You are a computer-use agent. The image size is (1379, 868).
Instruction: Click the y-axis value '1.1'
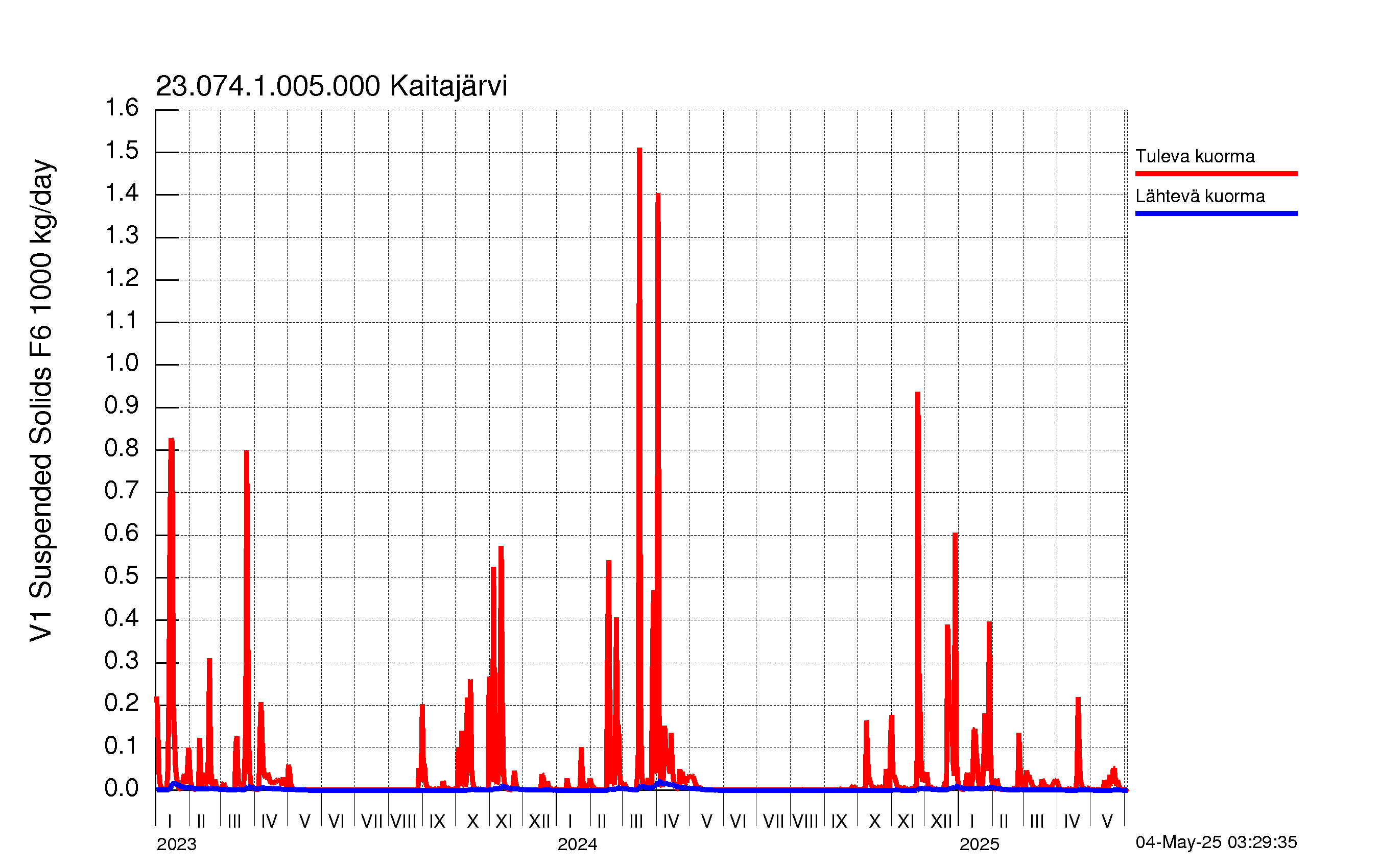(x=122, y=321)
